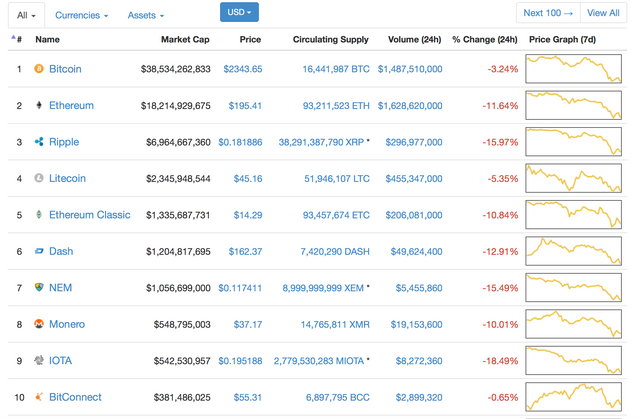Click Bitcoin volume $1,487,510,000
This screenshot has width=640, height=419.
(x=410, y=69)
